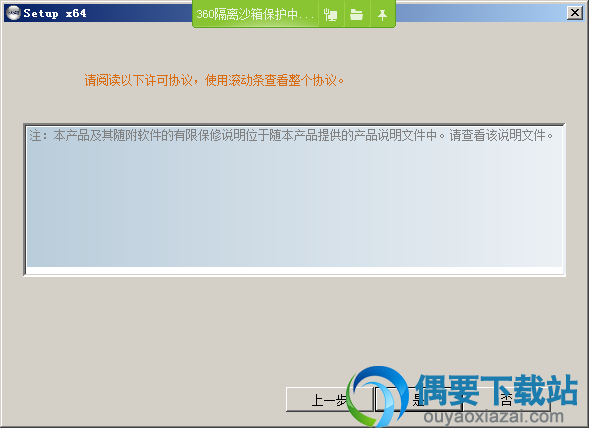This screenshot has width=589, height=428.
Task: Click the sandbox monitor icon in green bar
Action: (x=331, y=15)
